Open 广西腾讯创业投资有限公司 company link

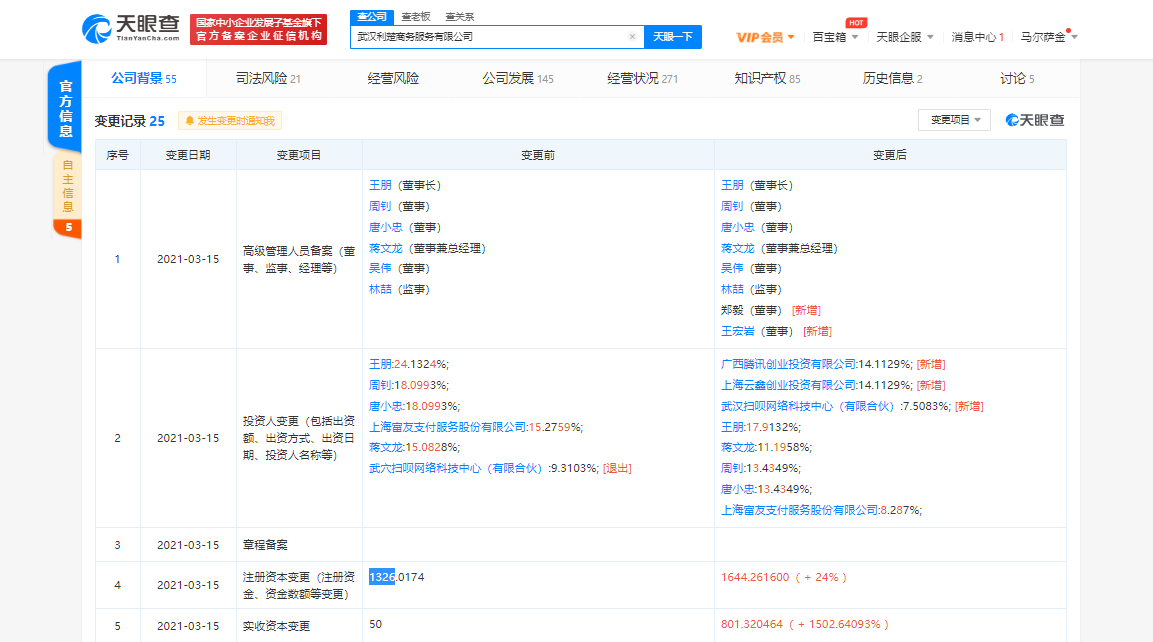click(x=788, y=364)
